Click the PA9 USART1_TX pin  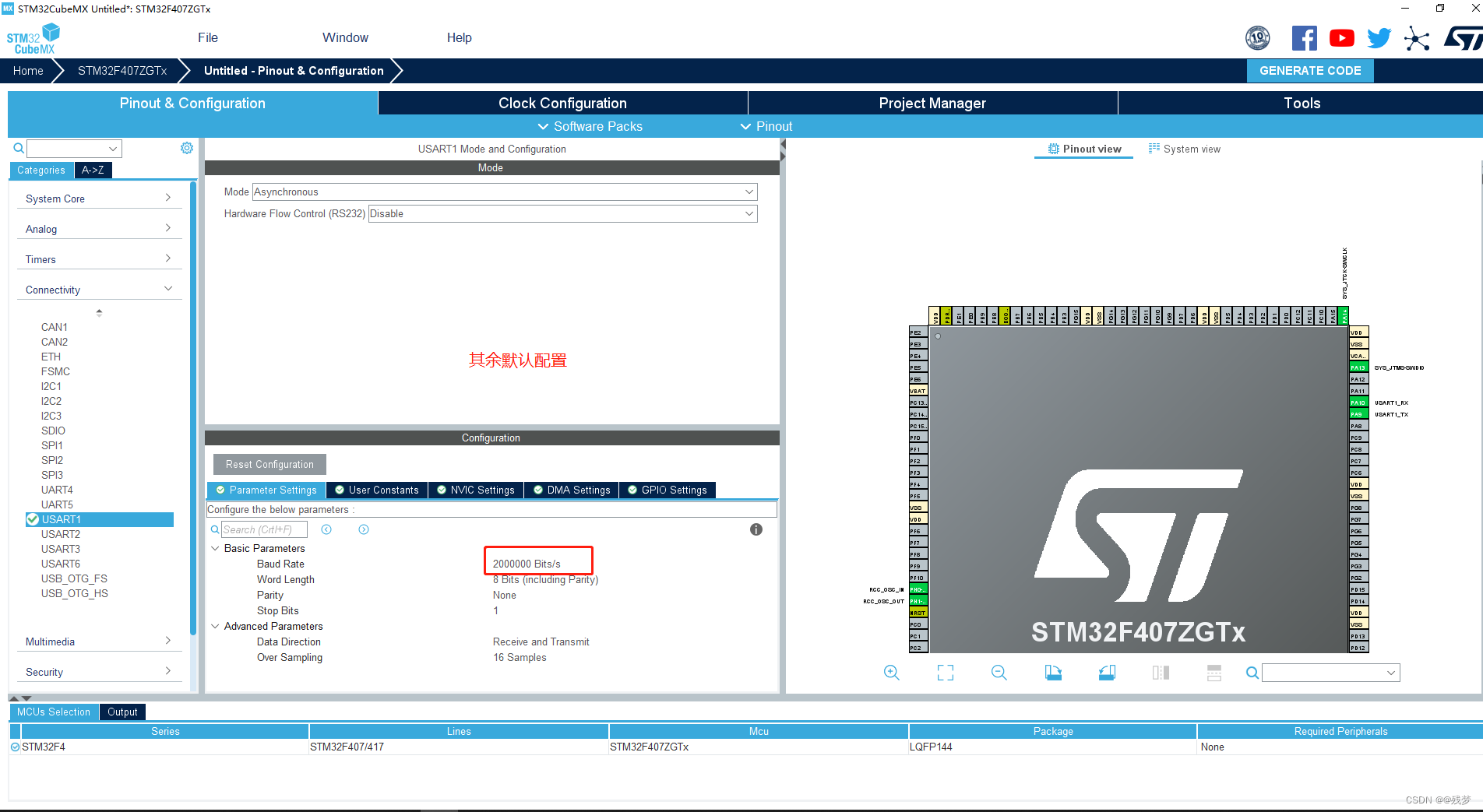click(1358, 414)
